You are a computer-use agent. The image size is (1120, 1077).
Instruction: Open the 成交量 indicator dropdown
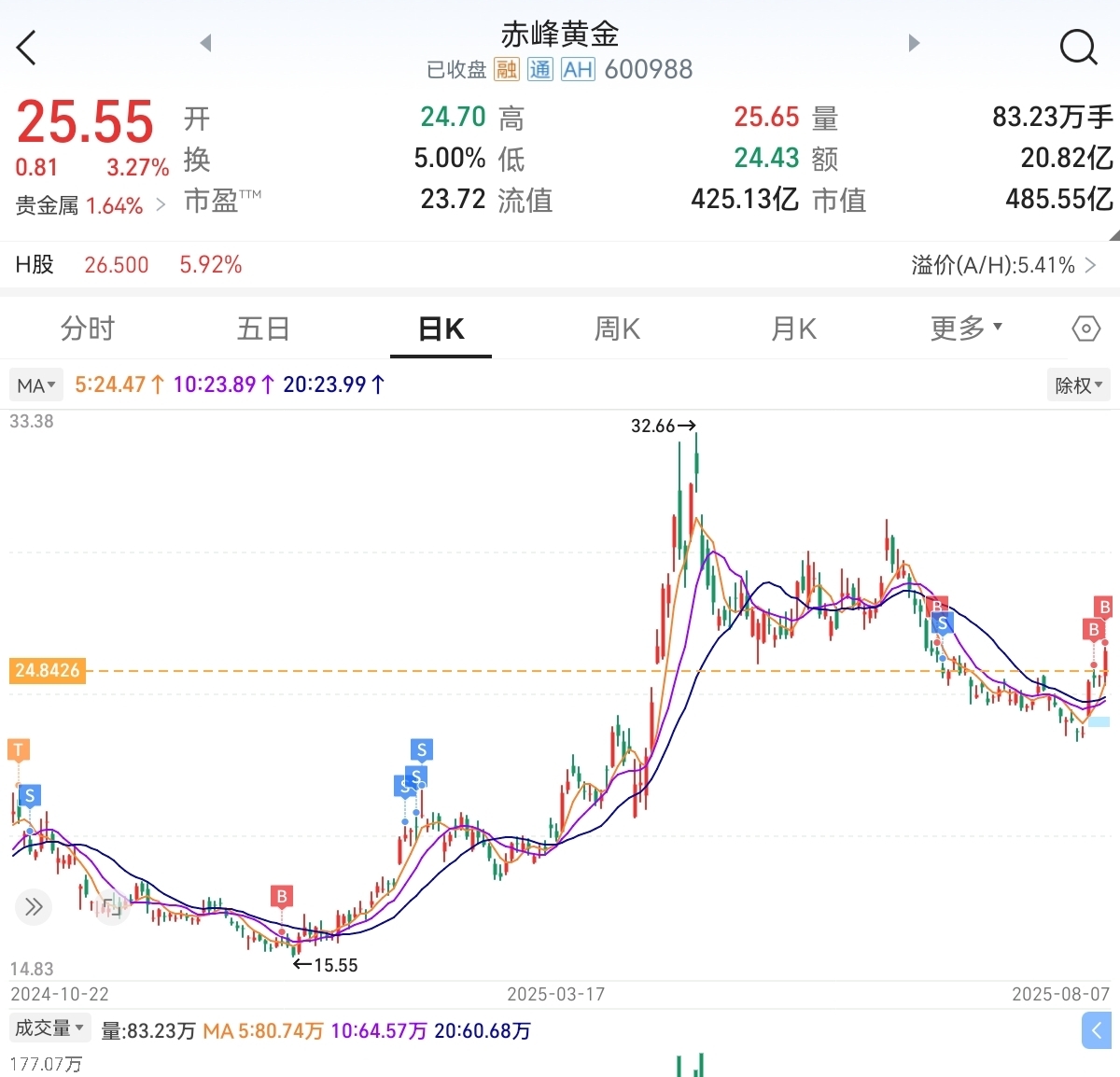[x=49, y=1028]
